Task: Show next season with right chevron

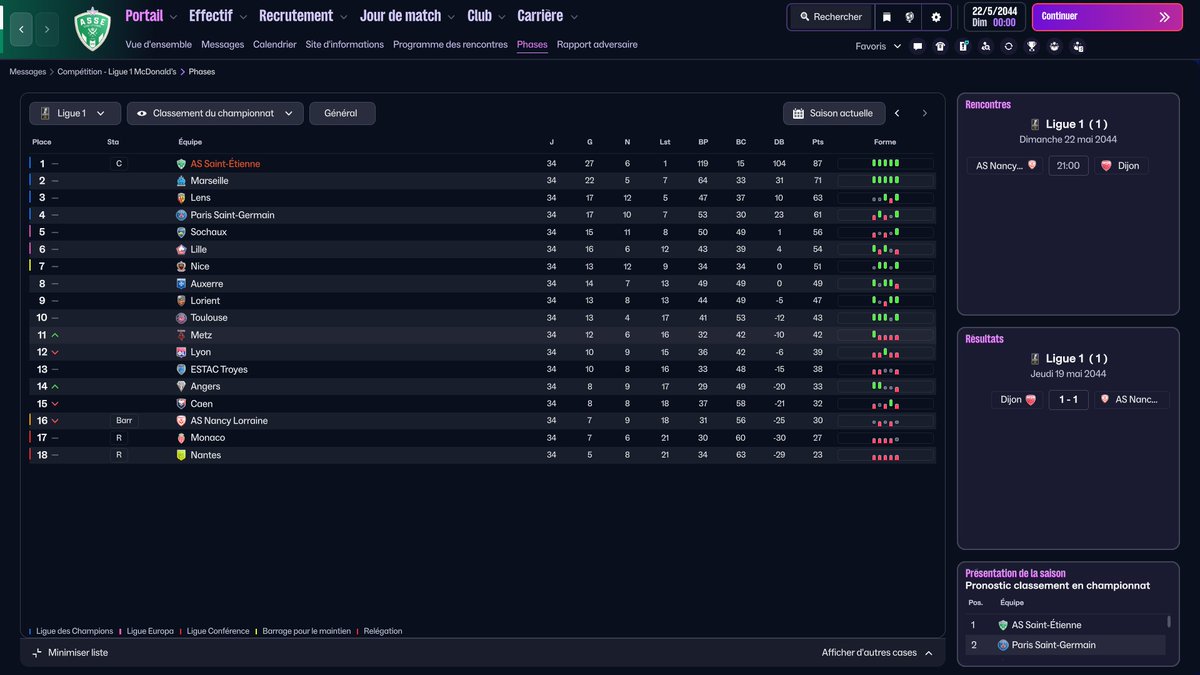Action: (x=925, y=114)
